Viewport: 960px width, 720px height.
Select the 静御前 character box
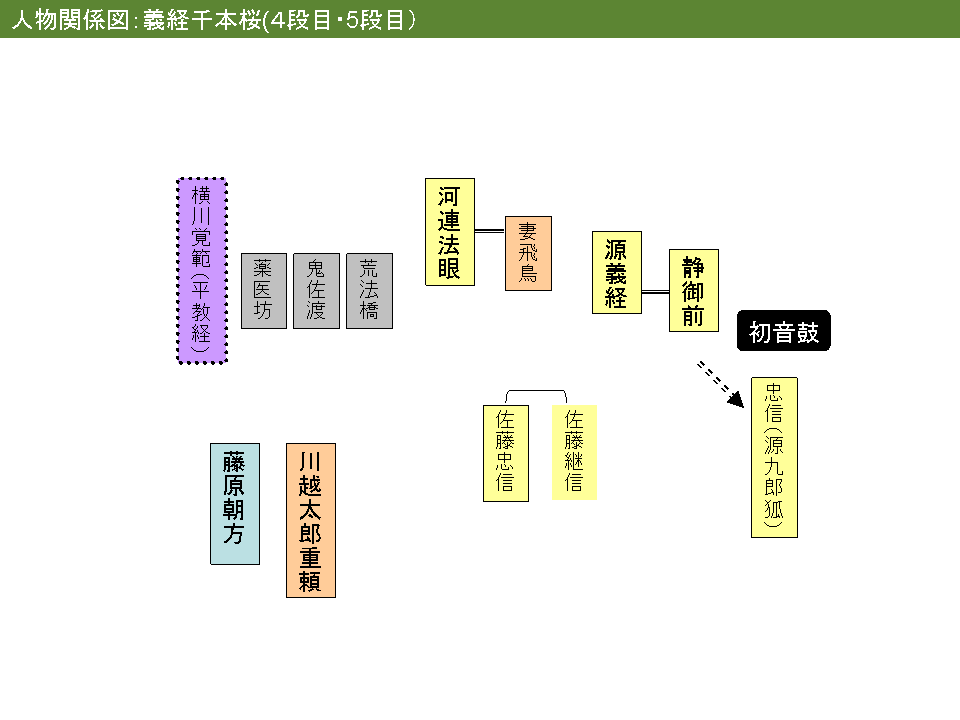click(x=694, y=290)
